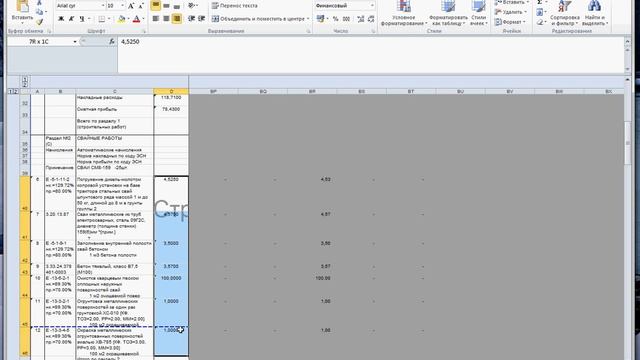
Task: Click the decrease decimal icon
Action: [x=371, y=19]
